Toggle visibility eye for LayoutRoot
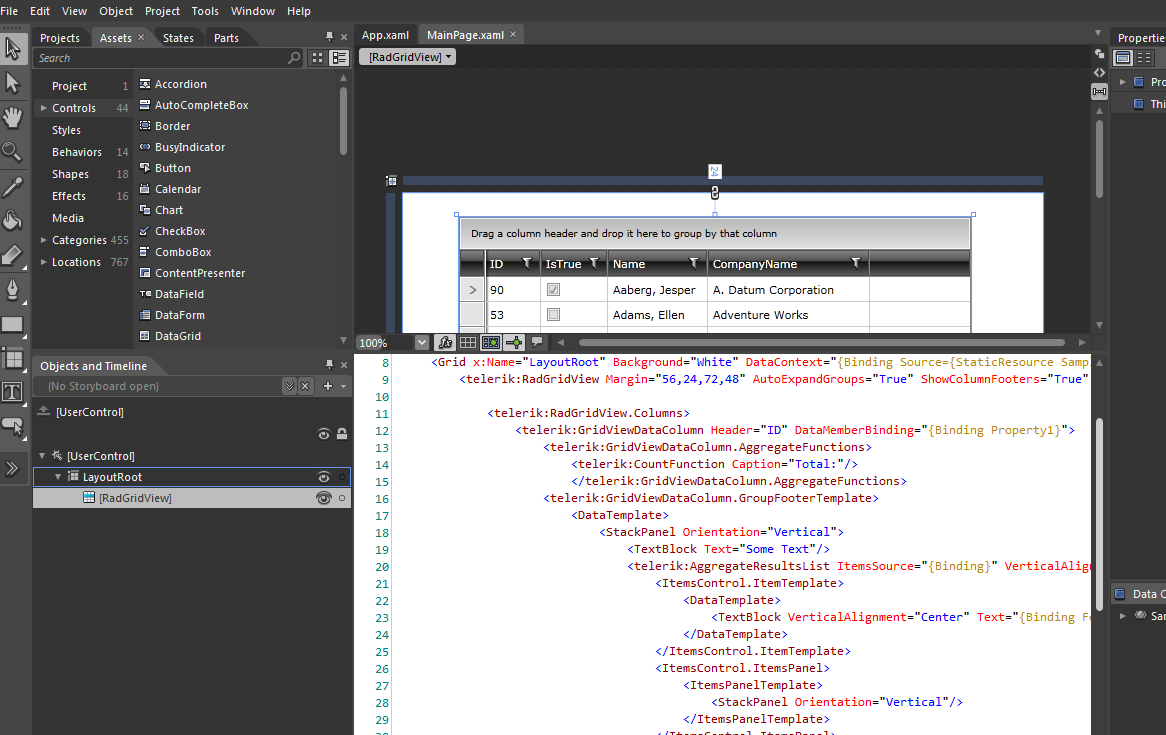The height and width of the screenshot is (735, 1166). click(323, 478)
